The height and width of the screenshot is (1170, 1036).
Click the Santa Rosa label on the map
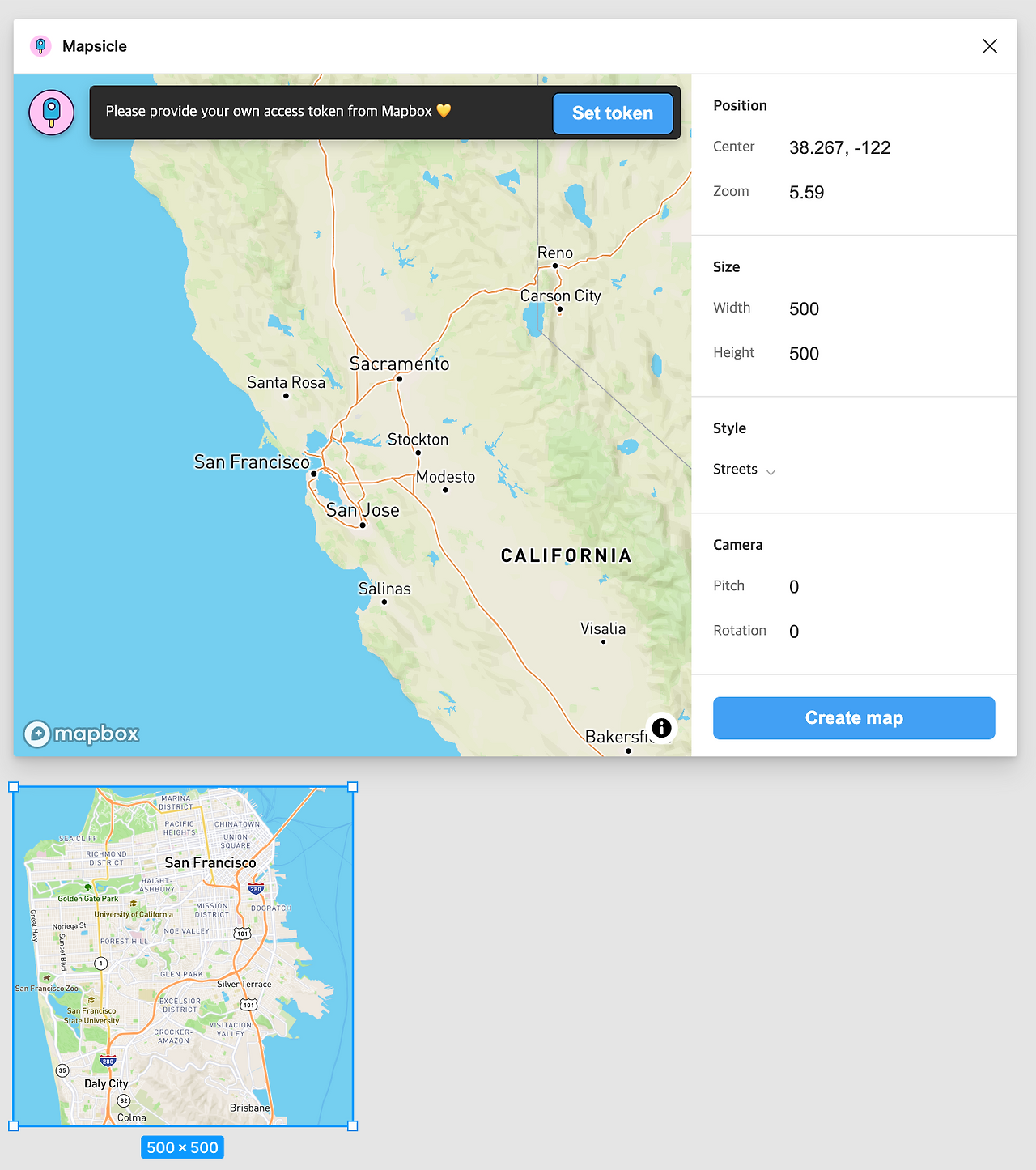(287, 382)
